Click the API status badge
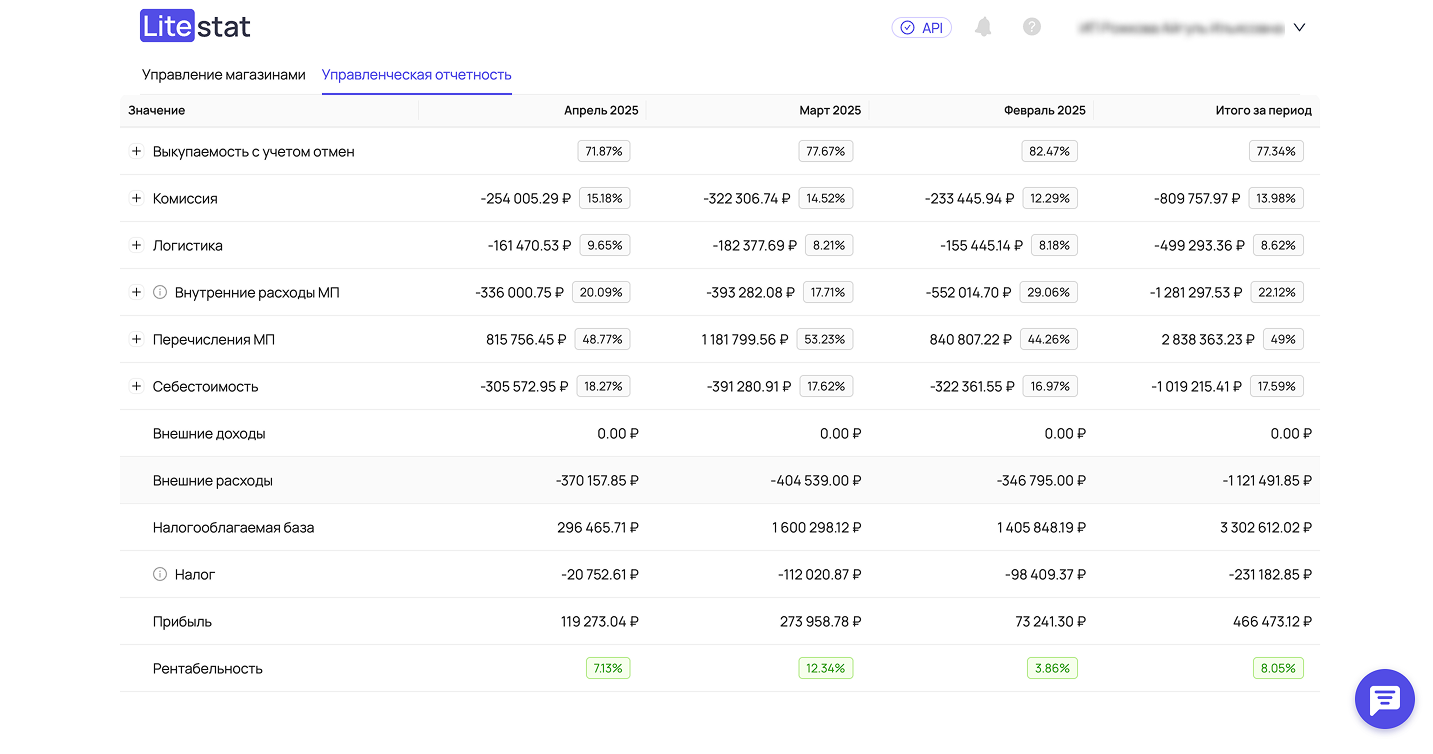Viewport: 1433px width, 754px height. (x=921, y=28)
